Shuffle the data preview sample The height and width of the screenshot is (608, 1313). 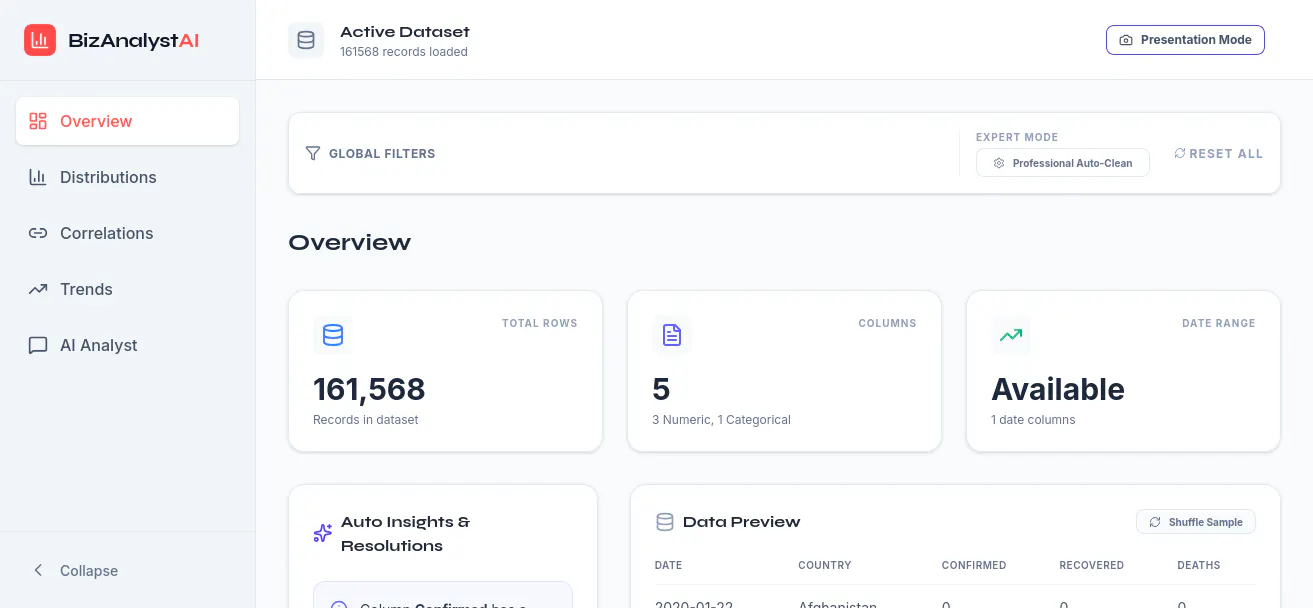[x=1195, y=522]
